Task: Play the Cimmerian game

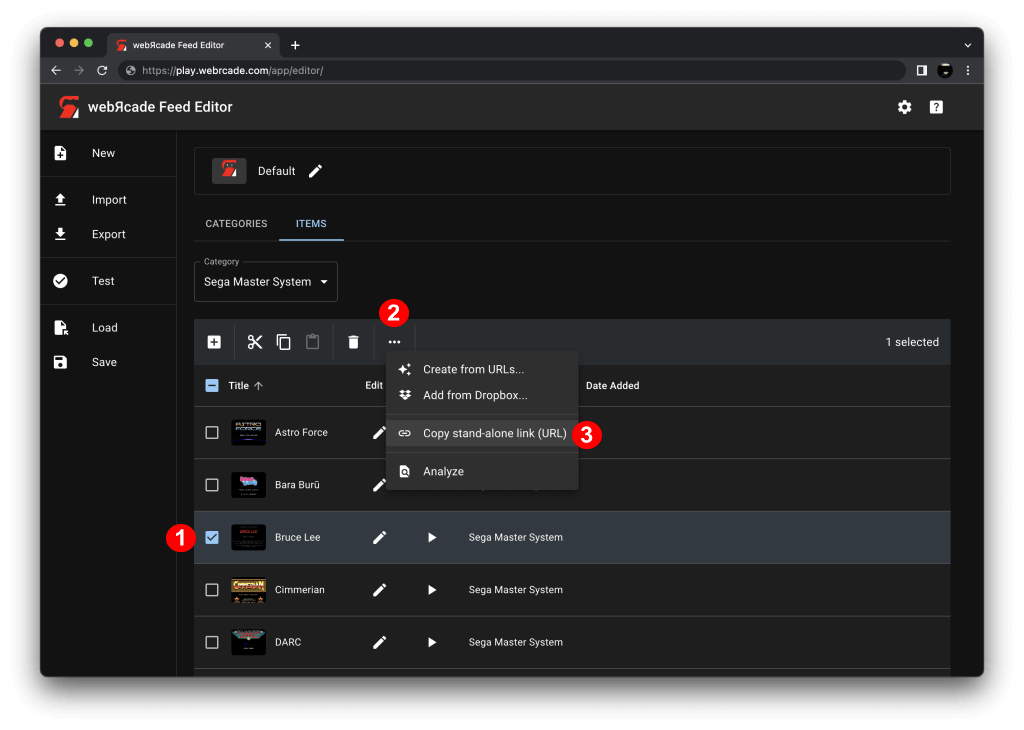Action: (431, 589)
